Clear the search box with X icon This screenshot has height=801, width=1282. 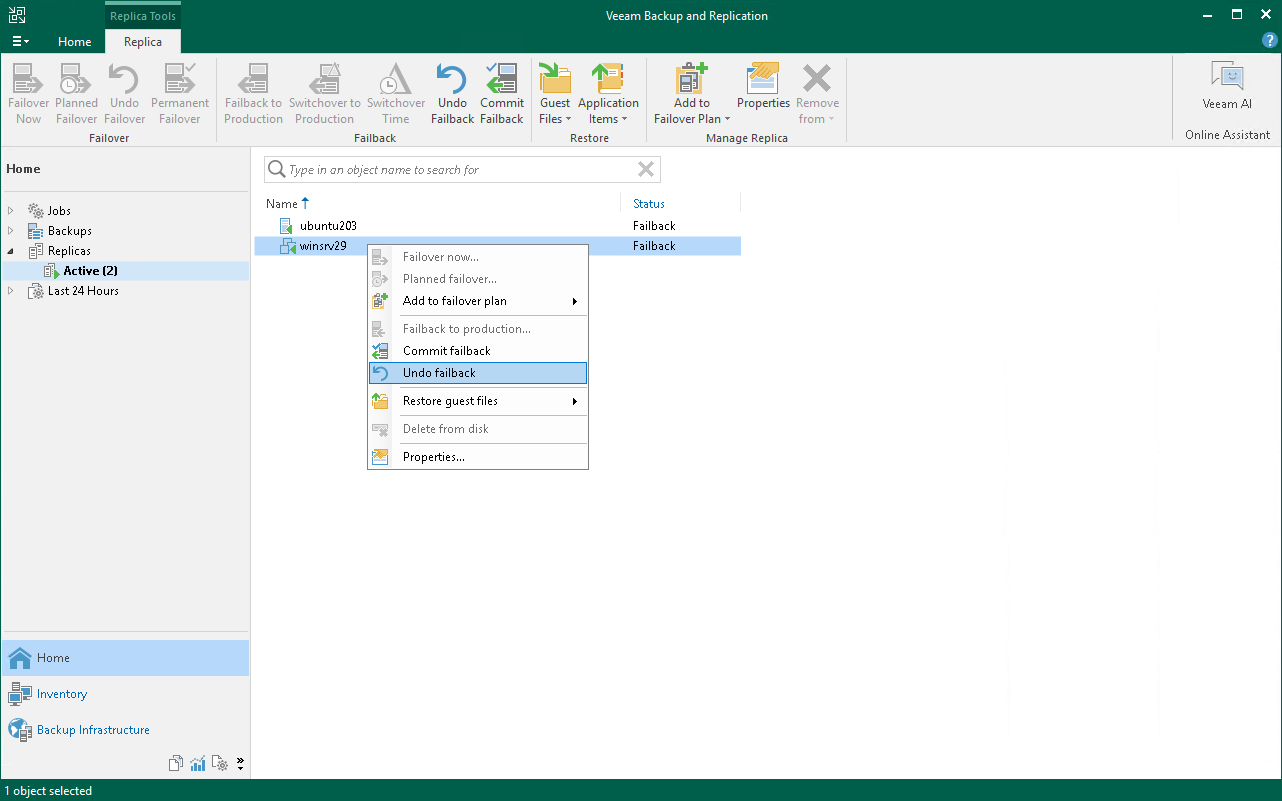pyautogui.click(x=646, y=170)
